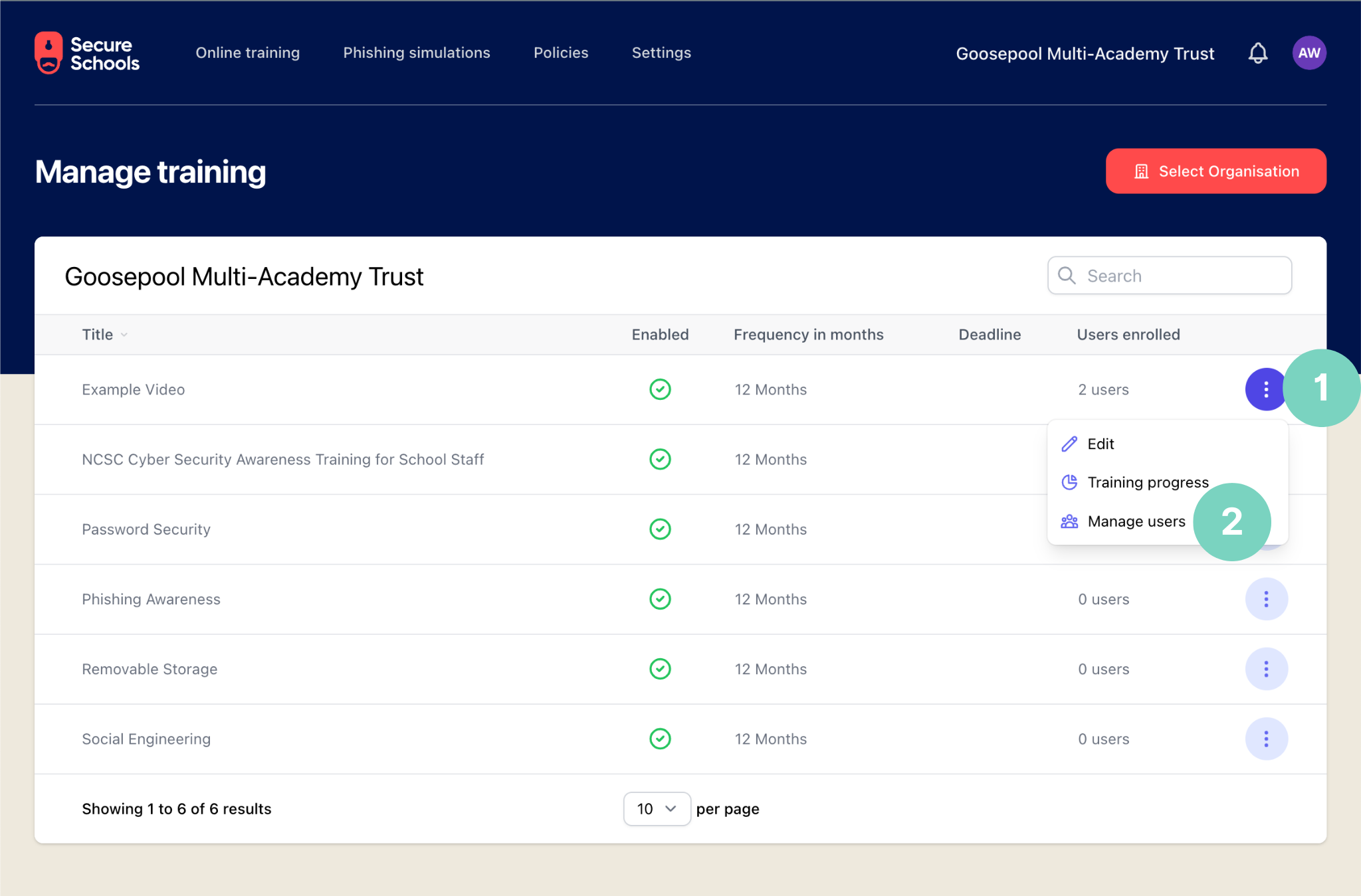
Task: Click the Secure Schools logo
Action: pos(87,53)
